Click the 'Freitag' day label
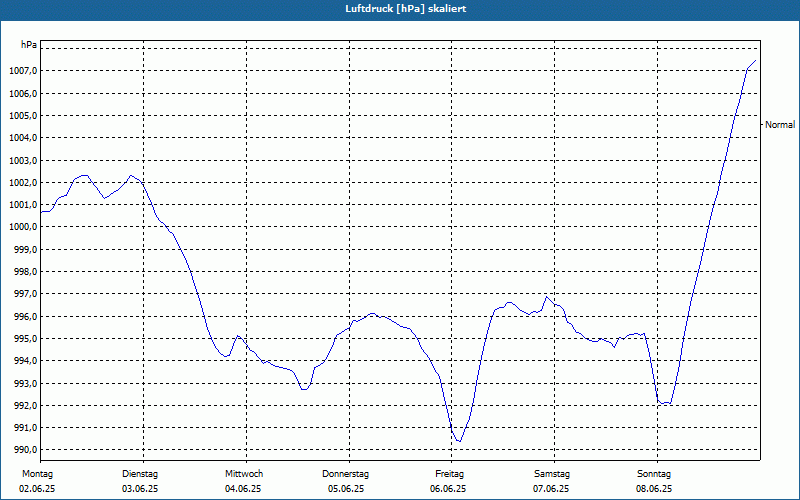The image size is (800, 500). tap(449, 474)
